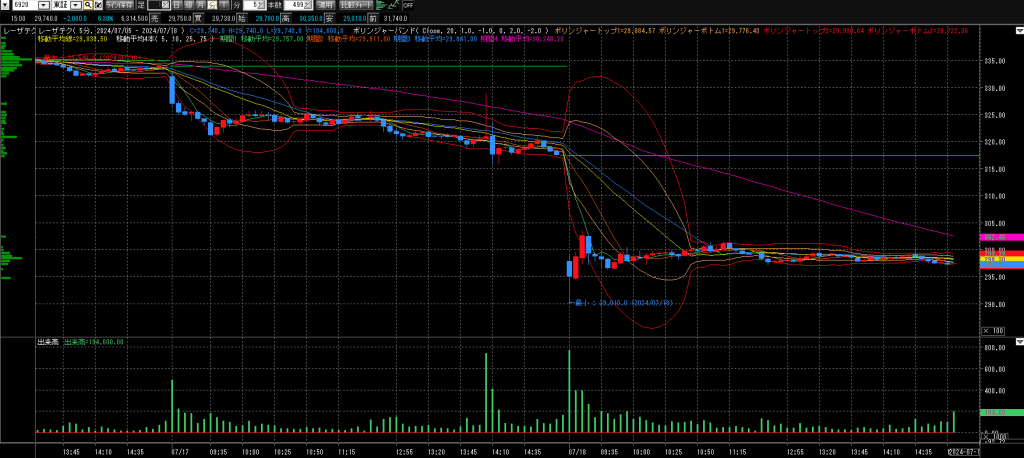Switch to 日 (daily) timeframe
Screen dimensions: 1024x458
click(176, 5)
